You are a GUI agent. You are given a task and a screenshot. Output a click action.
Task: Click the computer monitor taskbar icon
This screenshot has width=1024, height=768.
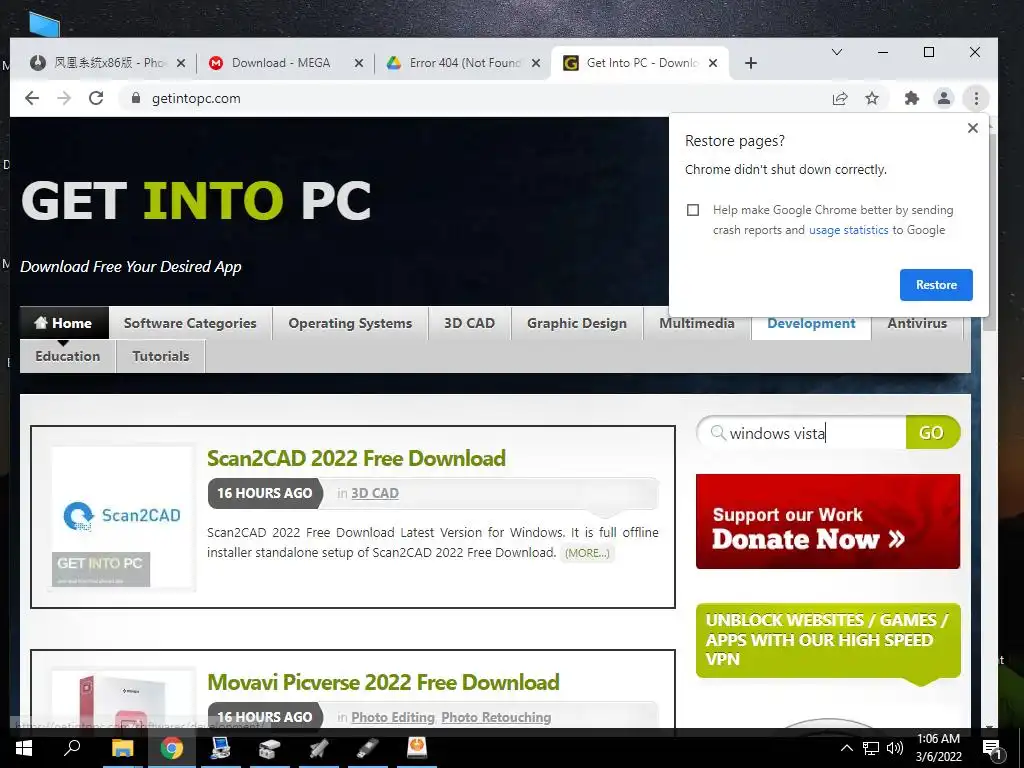(x=220, y=748)
